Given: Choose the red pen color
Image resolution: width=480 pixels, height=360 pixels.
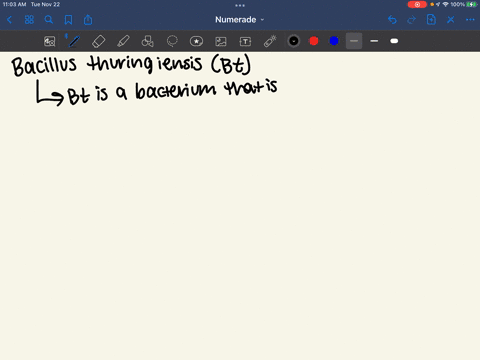Looking at the screenshot, I should click(314, 41).
